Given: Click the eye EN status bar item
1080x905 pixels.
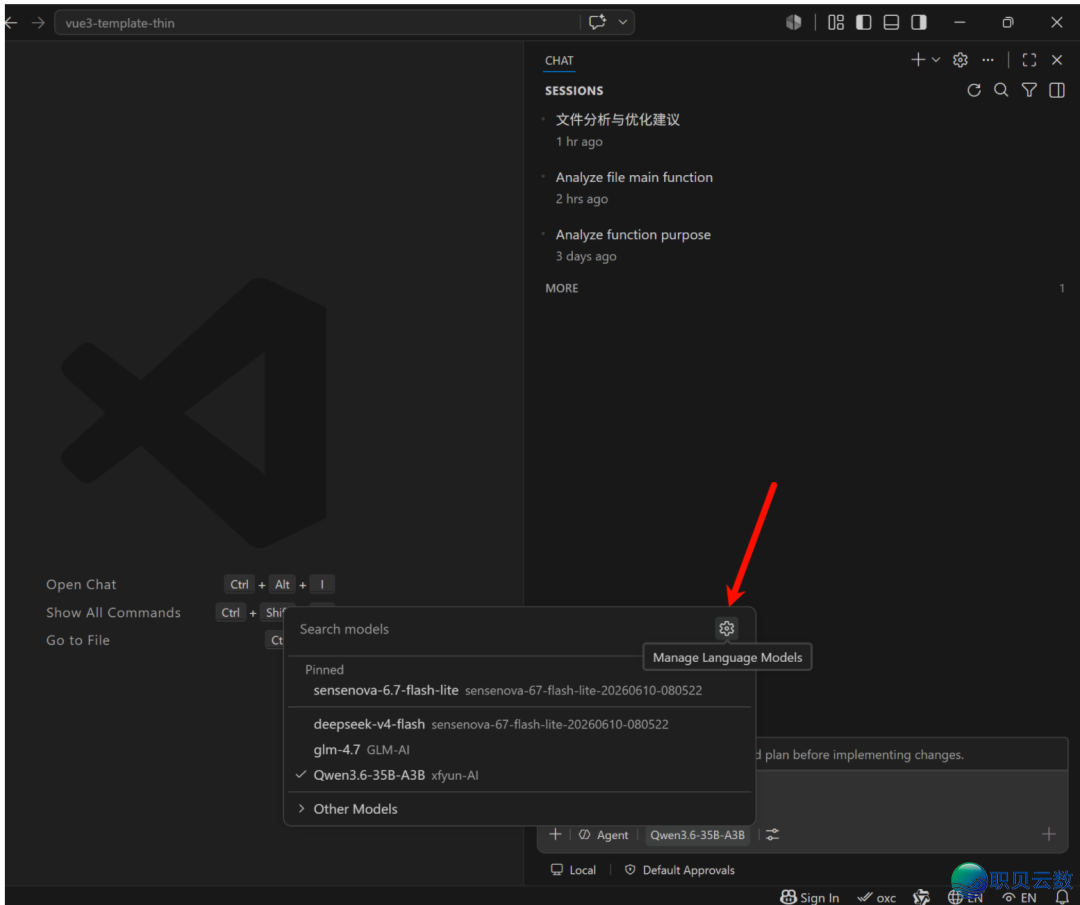Looking at the screenshot, I should pyautogui.click(x=1019, y=897).
